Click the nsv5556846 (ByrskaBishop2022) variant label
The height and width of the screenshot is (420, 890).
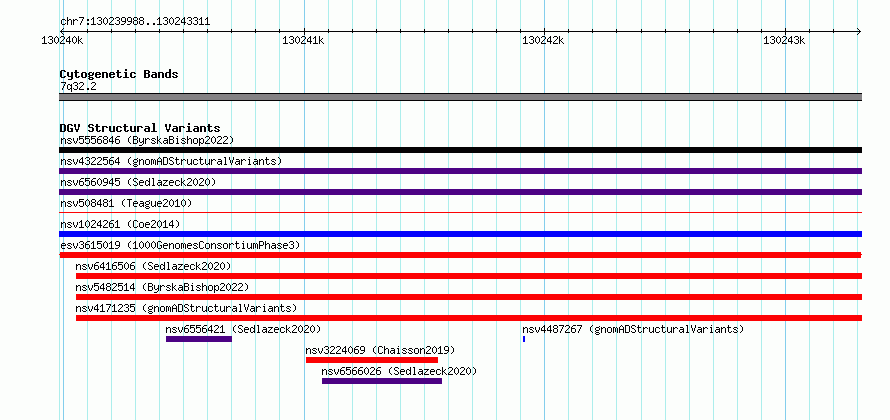[x=147, y=140]
